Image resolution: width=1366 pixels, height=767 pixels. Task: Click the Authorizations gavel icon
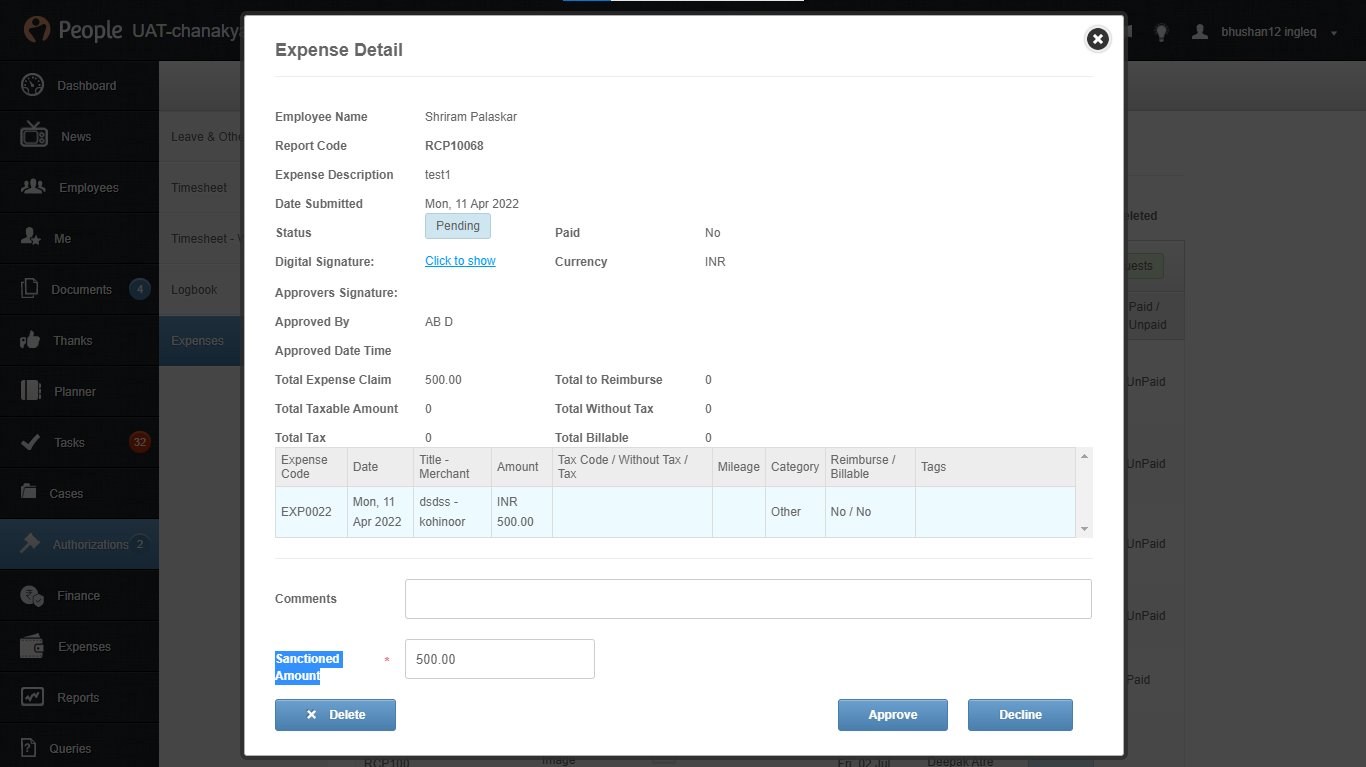(x=31, y=544)
